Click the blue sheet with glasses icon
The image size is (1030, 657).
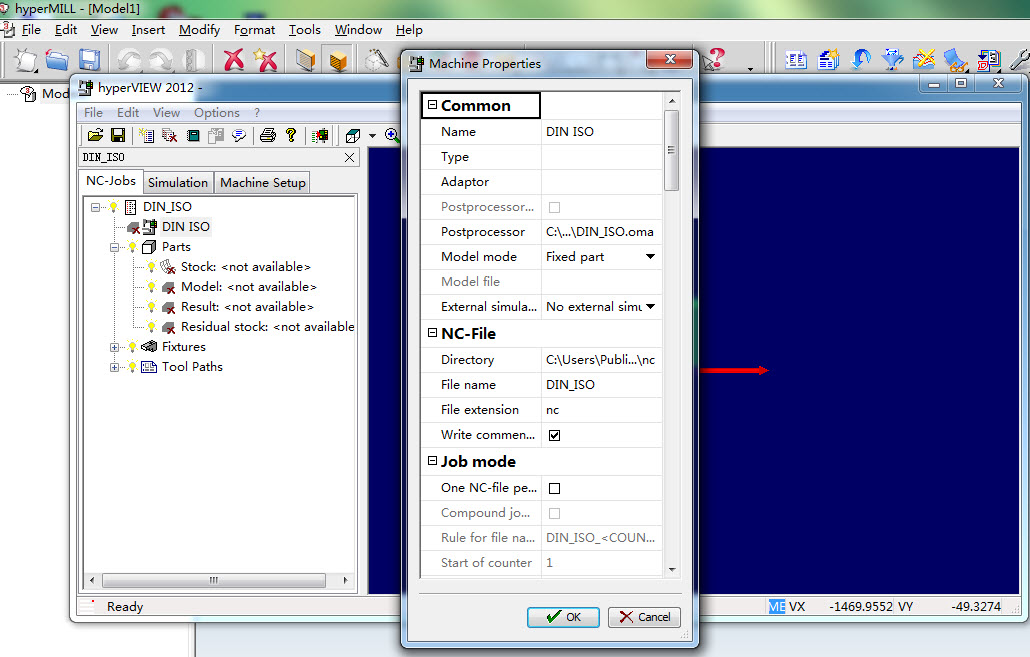coord(956,60)
